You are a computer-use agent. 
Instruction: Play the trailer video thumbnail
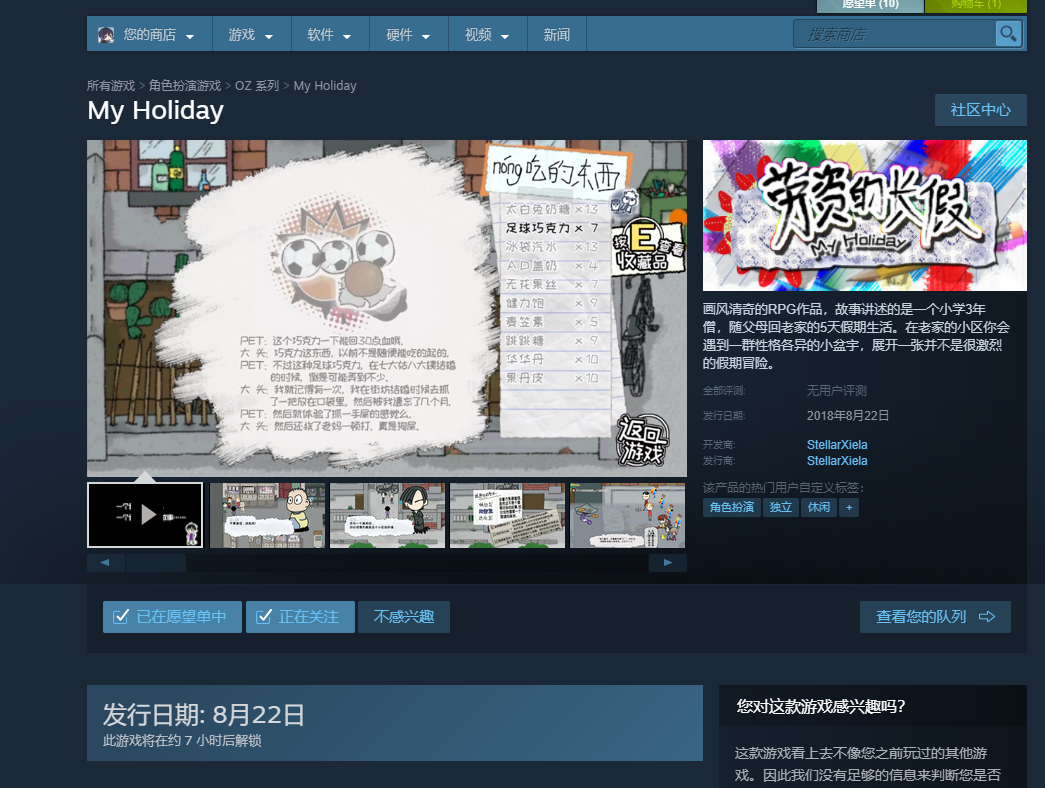coord(145,515)
